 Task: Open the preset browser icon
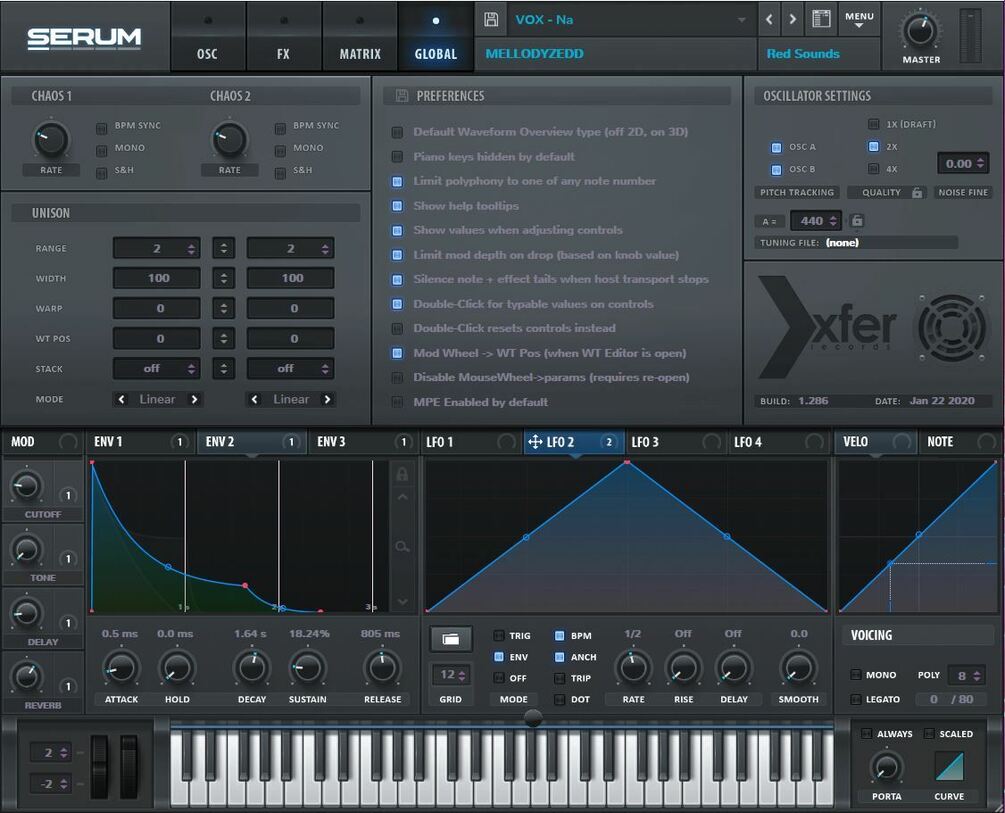tap(821, 19)
